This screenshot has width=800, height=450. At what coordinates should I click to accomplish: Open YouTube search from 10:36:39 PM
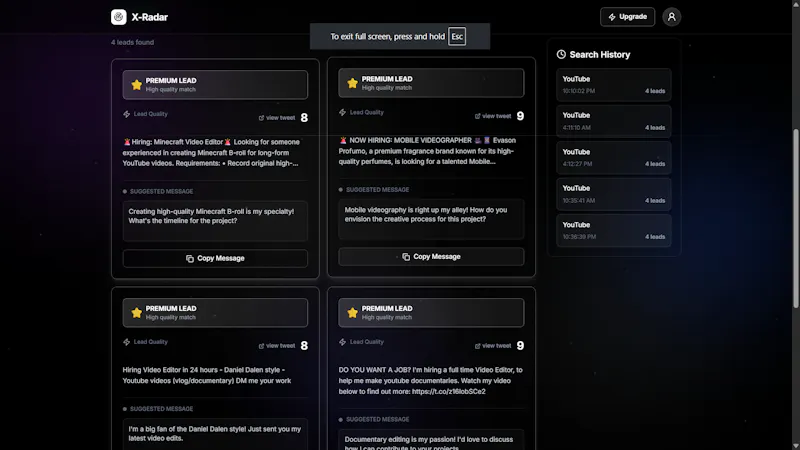click(613, 231)
